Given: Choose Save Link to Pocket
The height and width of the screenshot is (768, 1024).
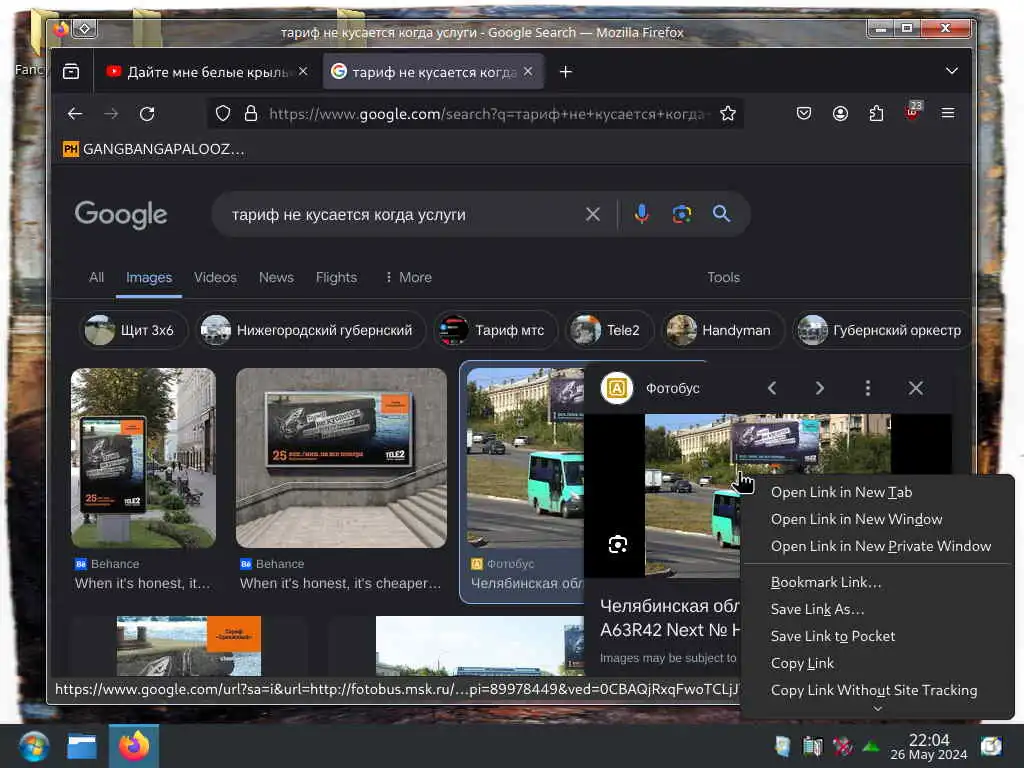Looking at the screenshot, I should coord(877,636).
